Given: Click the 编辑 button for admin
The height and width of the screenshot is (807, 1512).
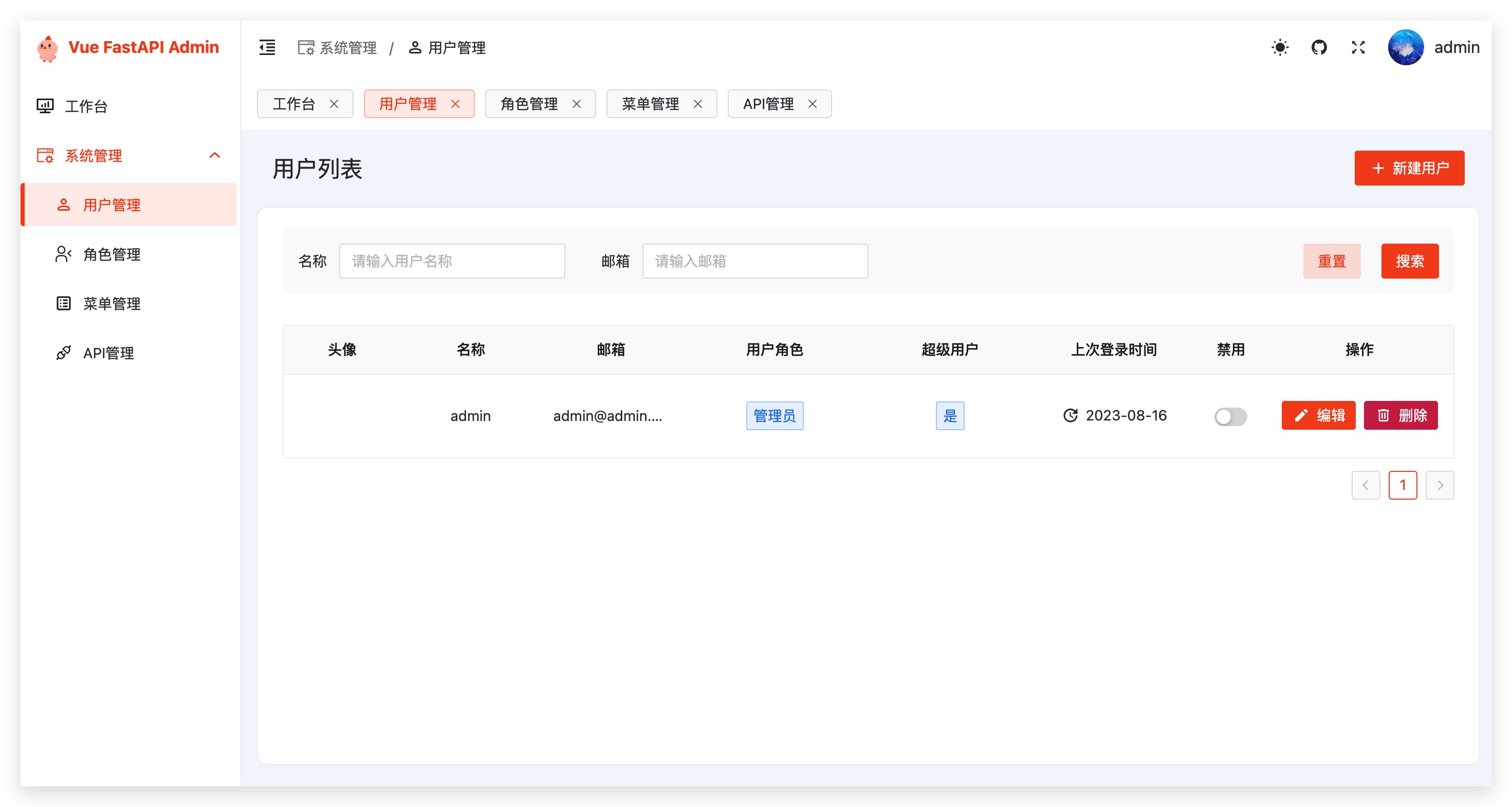Looking at the screenshot, I should click(x=1318, y=415).
